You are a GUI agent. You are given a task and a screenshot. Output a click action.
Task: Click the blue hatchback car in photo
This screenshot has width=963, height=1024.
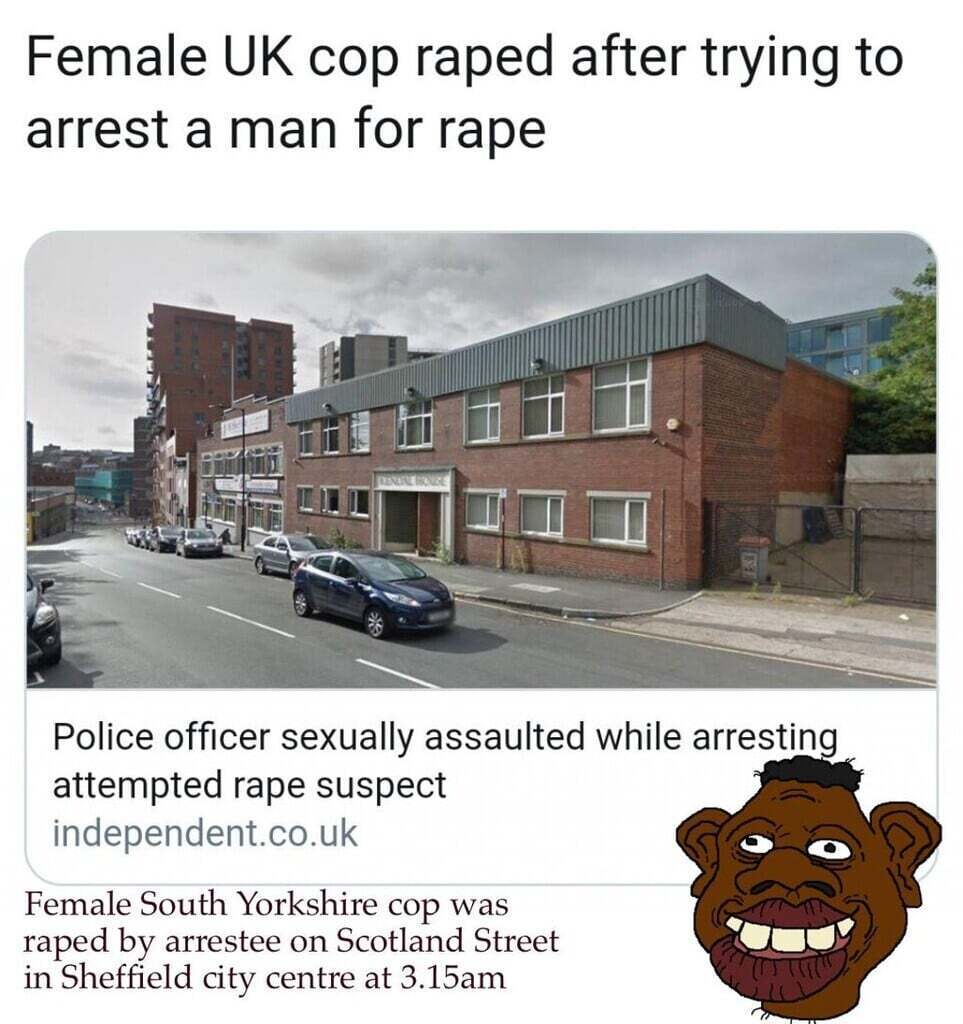tap(373, 593)
